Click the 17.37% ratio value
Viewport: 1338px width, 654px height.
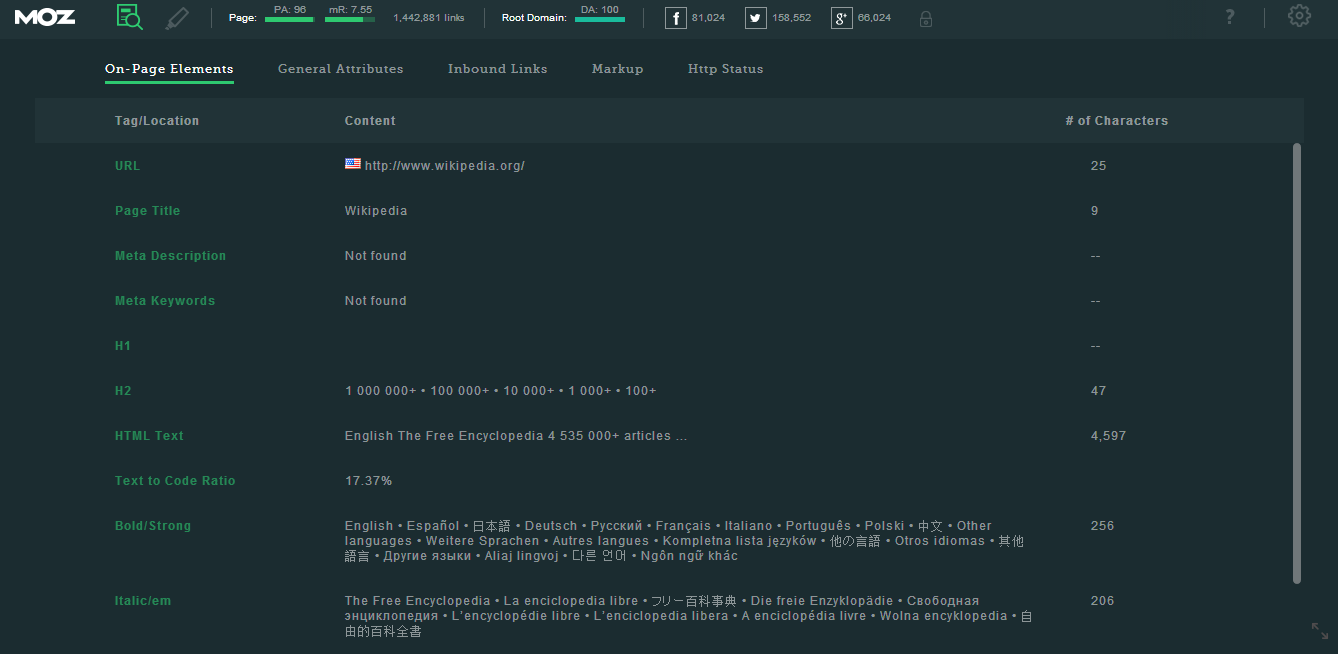coord(368,481)
